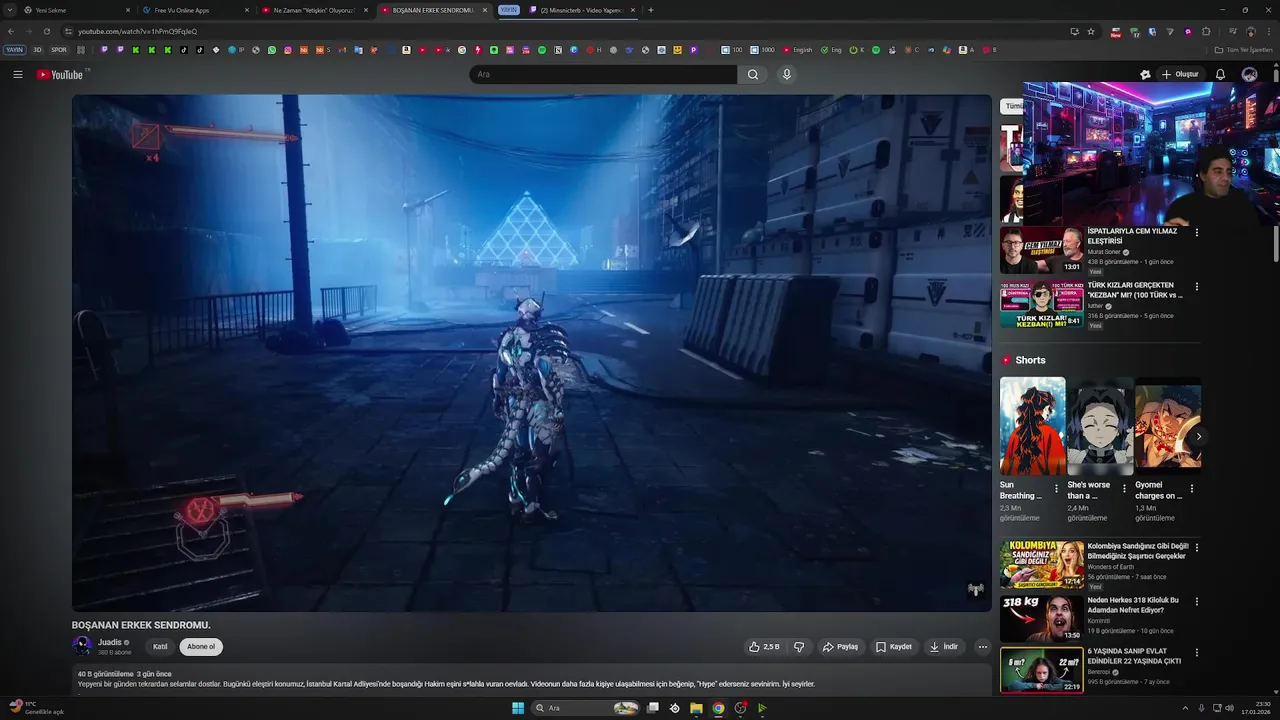Viewport: 1280px width, 720px height.
Task: Open Gyomei charges on short thumbnail
Action: [x=1168, y=426]
